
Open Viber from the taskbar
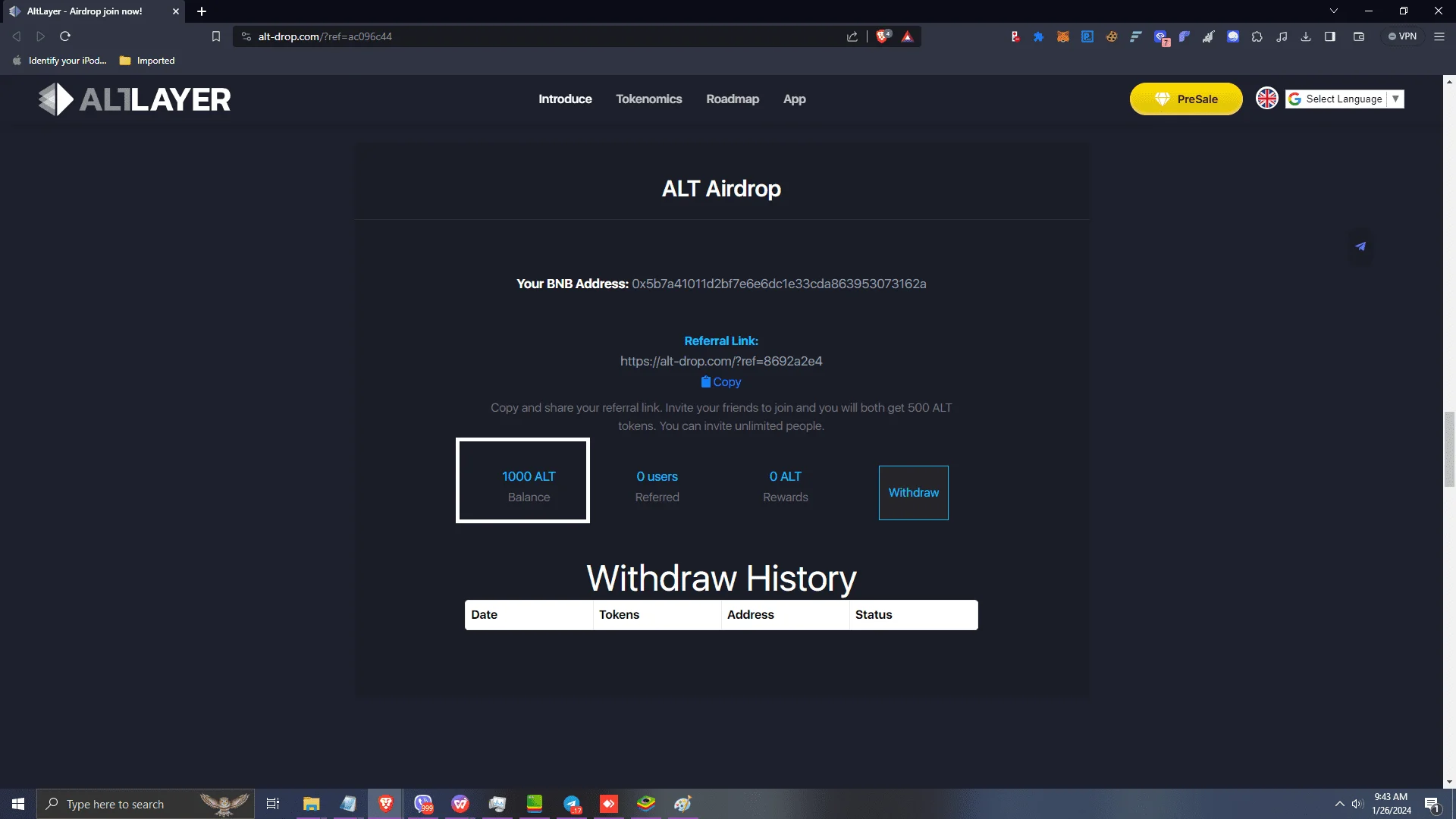coord(423,804)
